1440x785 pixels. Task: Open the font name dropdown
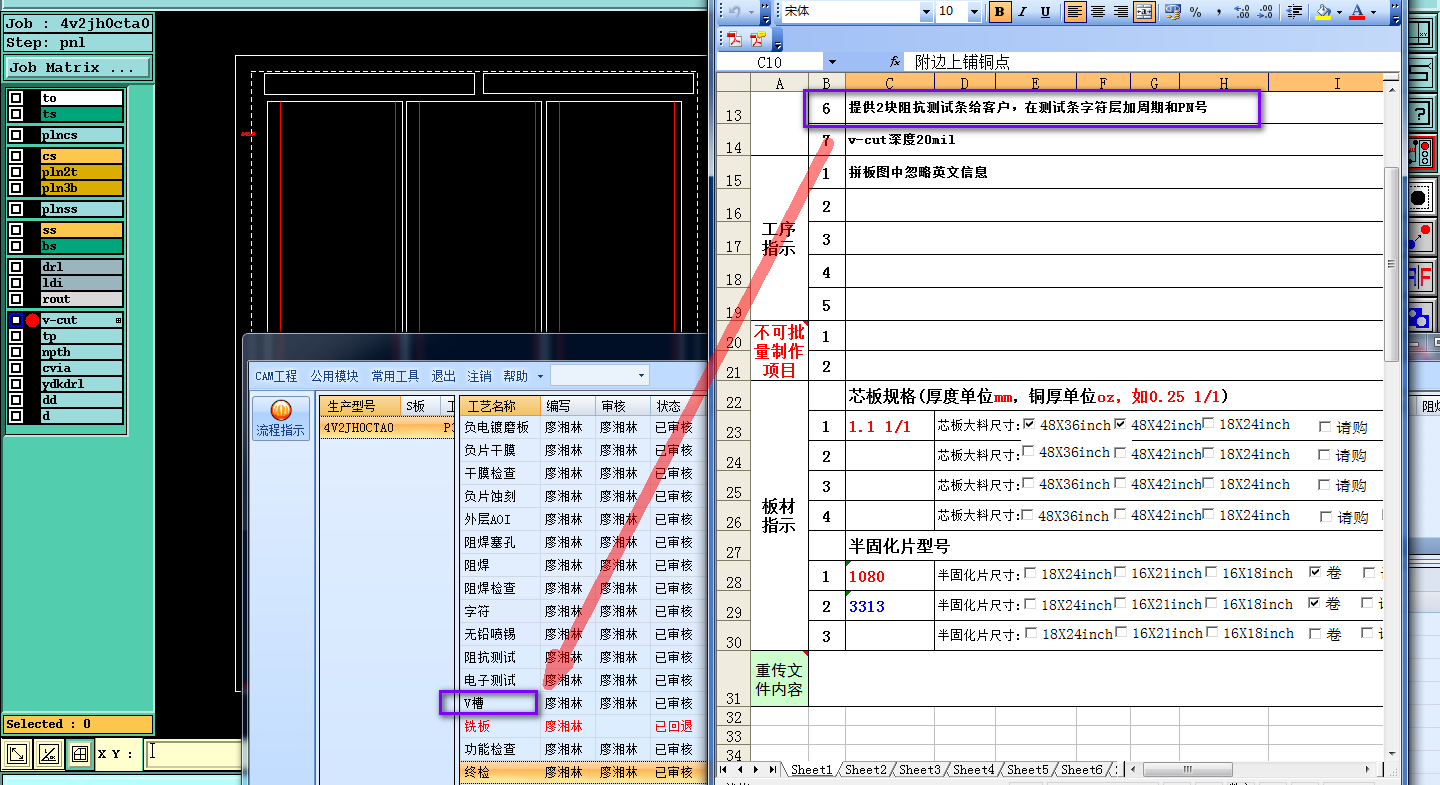925,12
